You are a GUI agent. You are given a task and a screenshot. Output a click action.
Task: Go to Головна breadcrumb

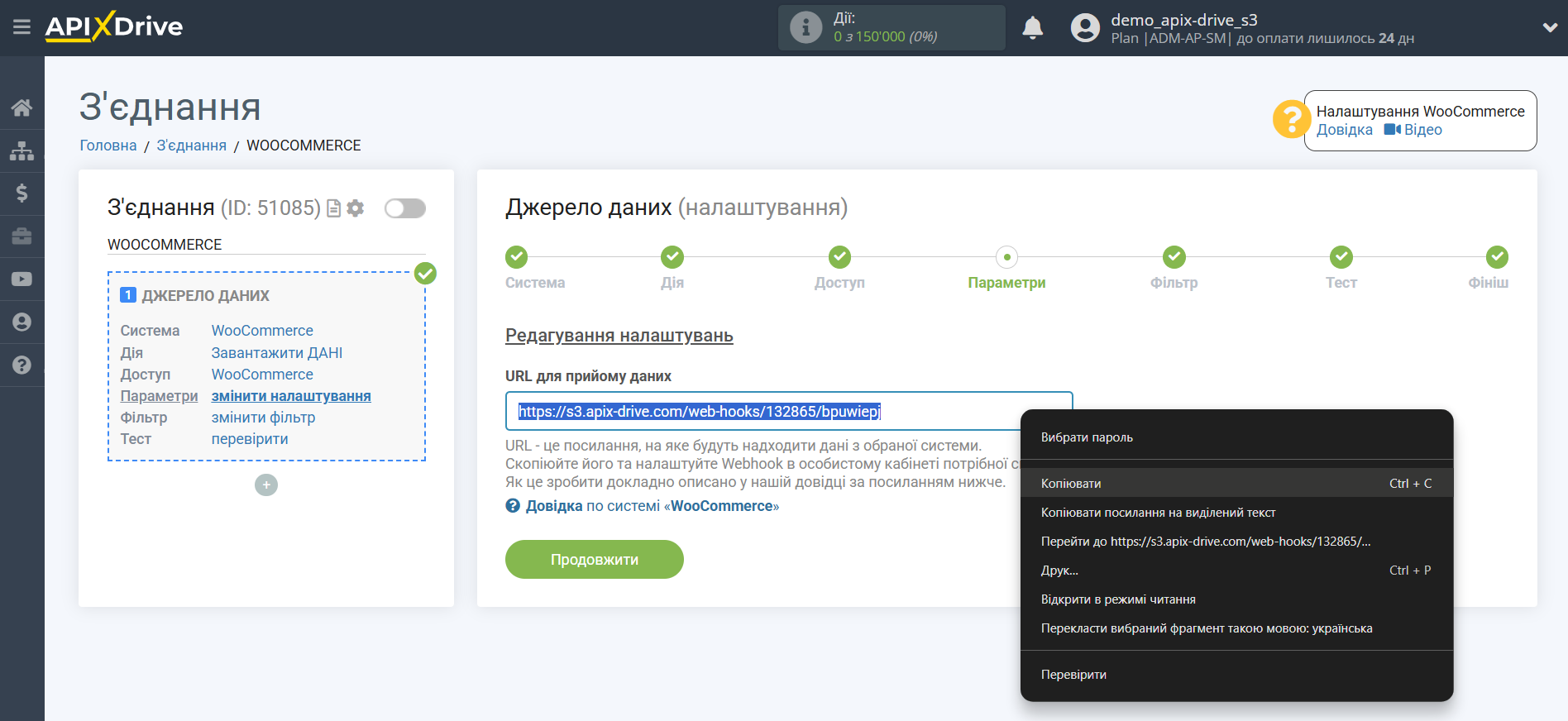pyautogui.click(x=108, y=146)
